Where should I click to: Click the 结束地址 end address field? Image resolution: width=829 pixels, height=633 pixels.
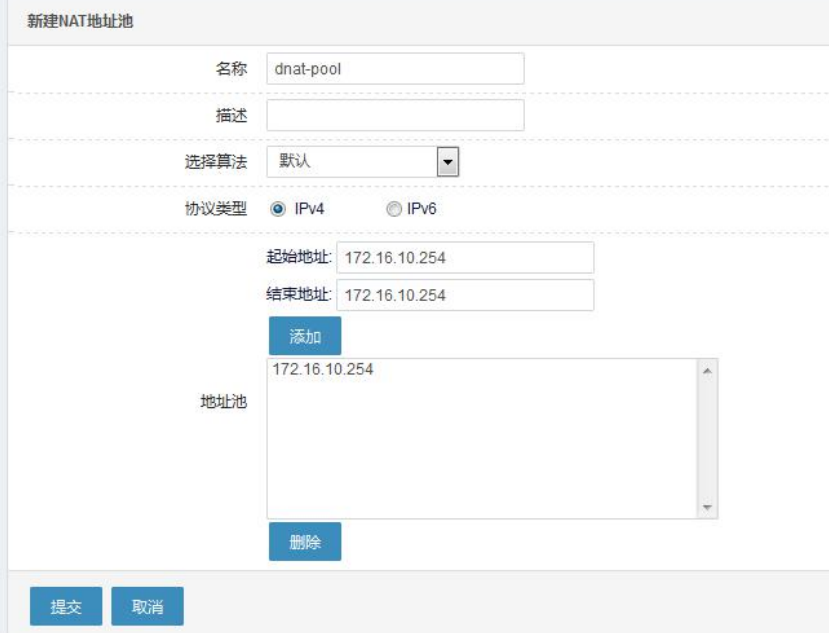pos(465,295)
